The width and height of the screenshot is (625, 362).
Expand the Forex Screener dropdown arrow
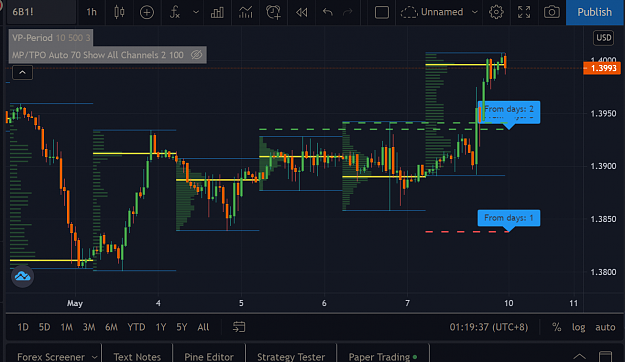point(94,357)
